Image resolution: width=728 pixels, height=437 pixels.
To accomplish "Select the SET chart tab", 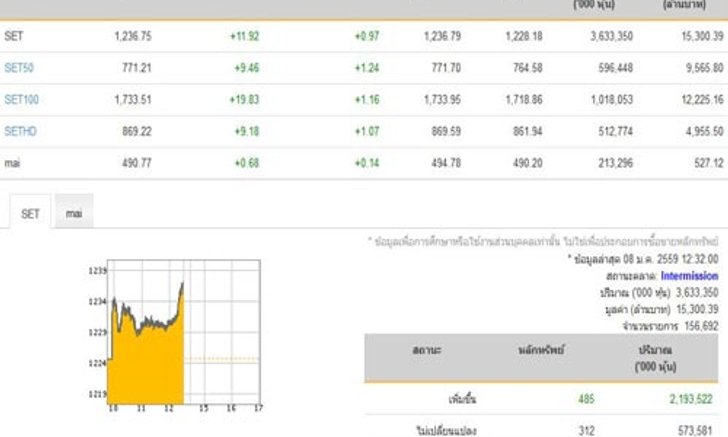I will tap(30, 213).
